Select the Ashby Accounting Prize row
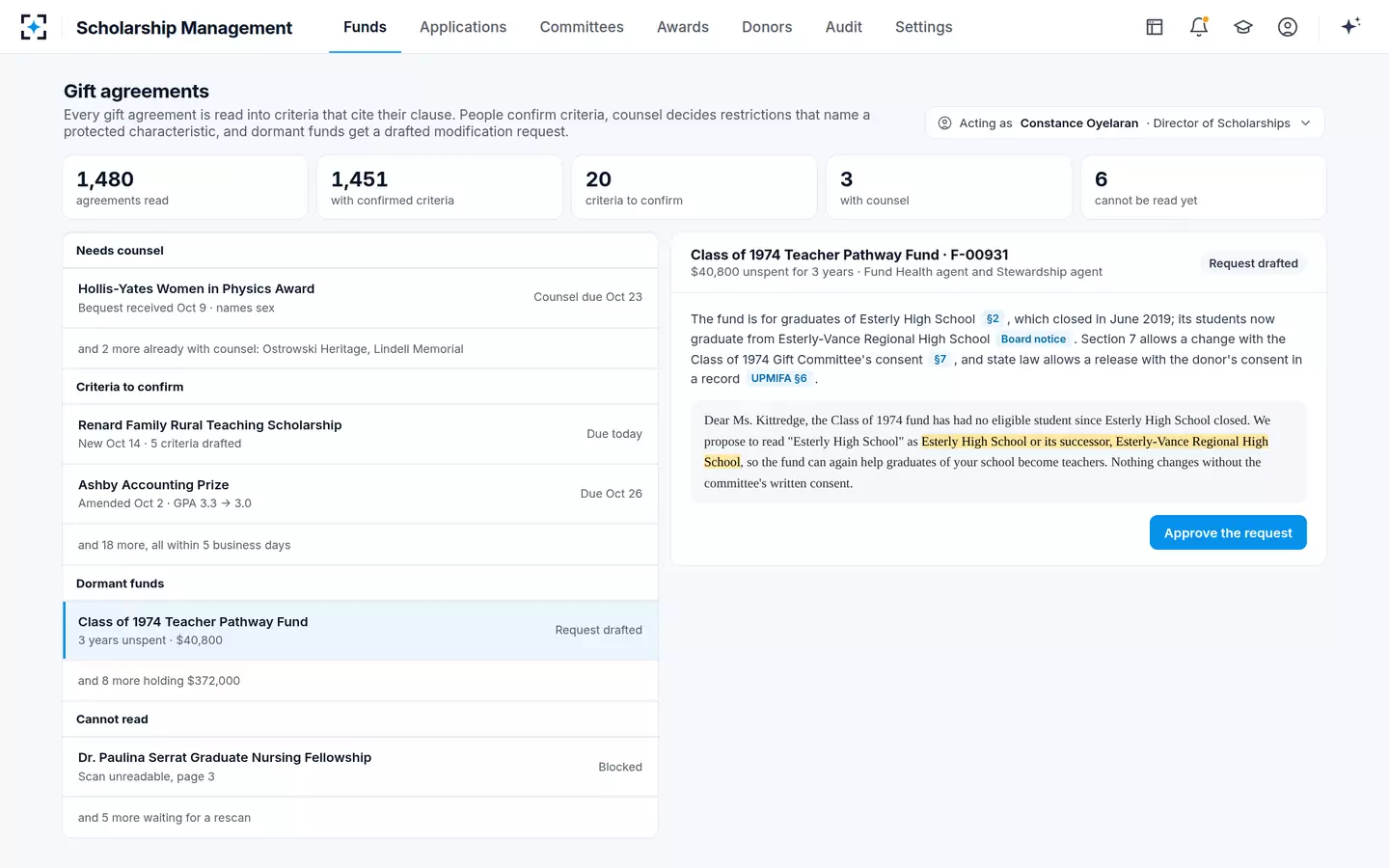This screenshot has height=868, width=1389. tap(360, 494)
